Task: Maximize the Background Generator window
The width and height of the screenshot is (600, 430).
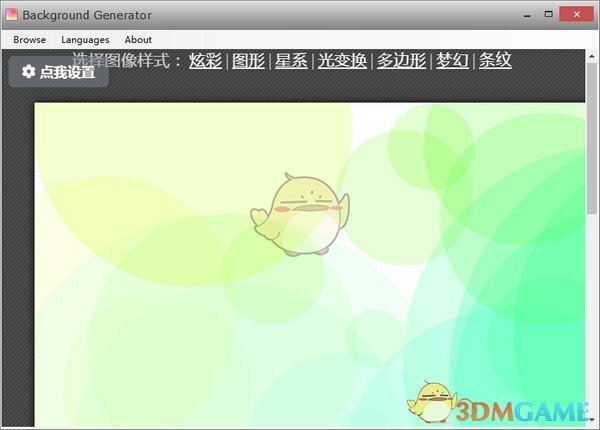Action: (548, 15)
